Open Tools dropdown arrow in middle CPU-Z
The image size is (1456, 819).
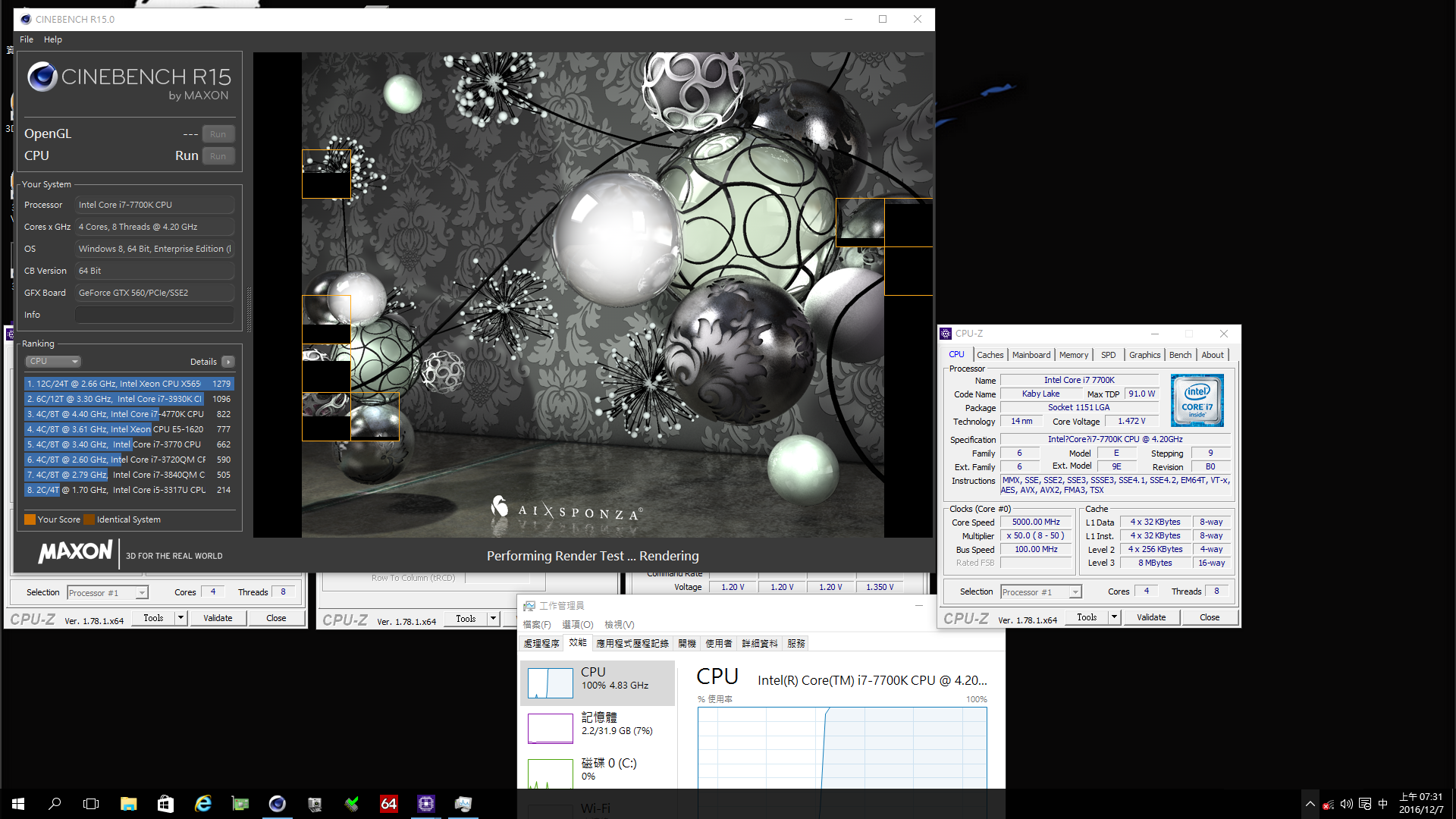tap(494, 619)
